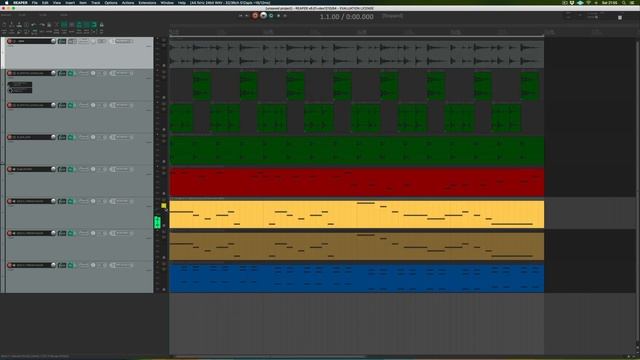Click volume knob on red item track
Viewport: 640px width, 360px height.
(53, 169)
